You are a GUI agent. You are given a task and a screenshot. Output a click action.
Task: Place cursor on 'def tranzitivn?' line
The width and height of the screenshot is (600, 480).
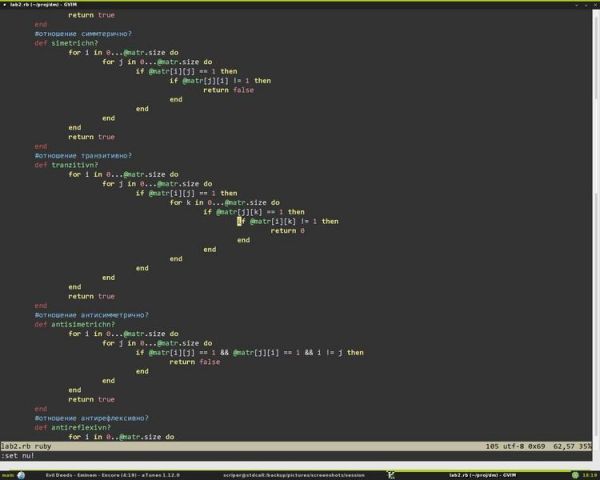(x=66, y=165)
